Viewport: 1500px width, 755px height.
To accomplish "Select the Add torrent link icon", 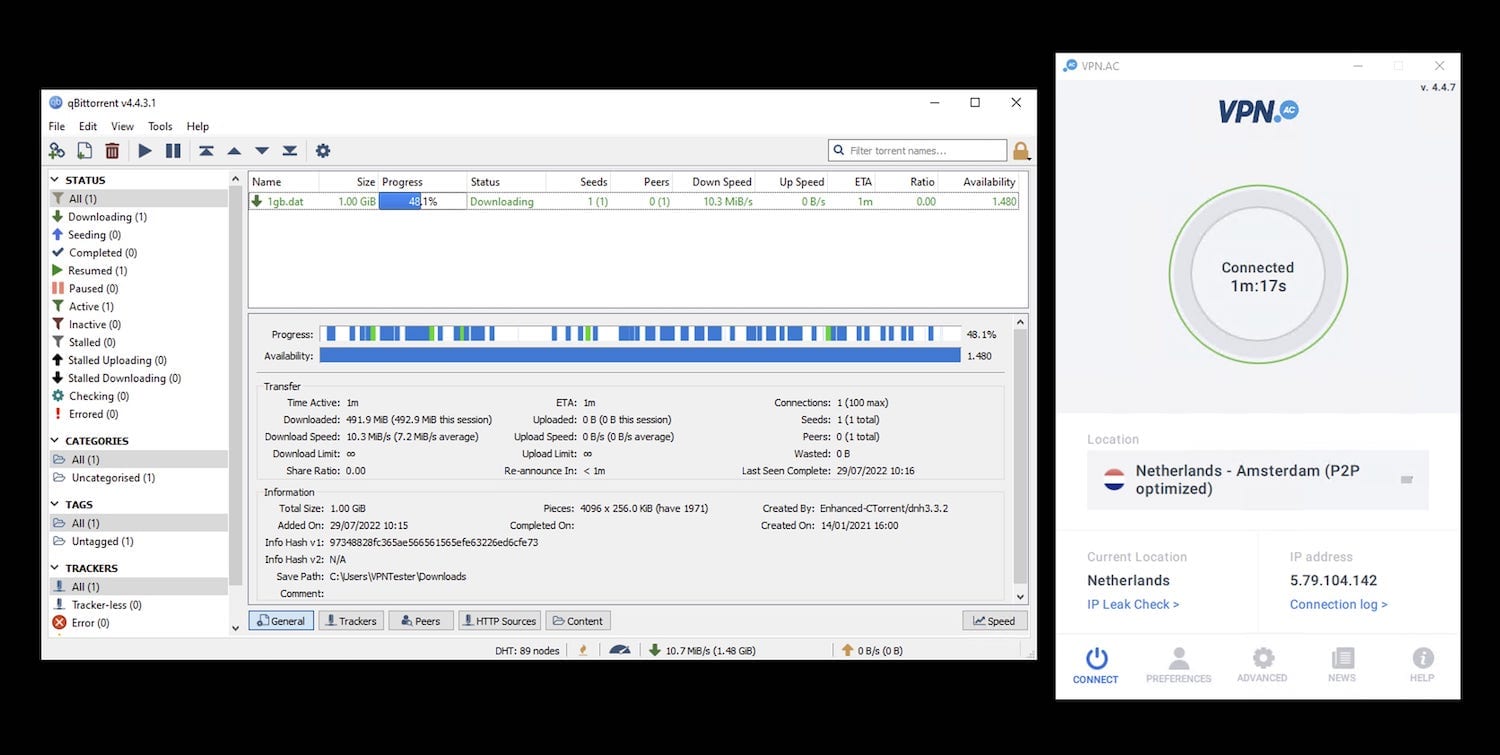I will (x=56, y=150).
